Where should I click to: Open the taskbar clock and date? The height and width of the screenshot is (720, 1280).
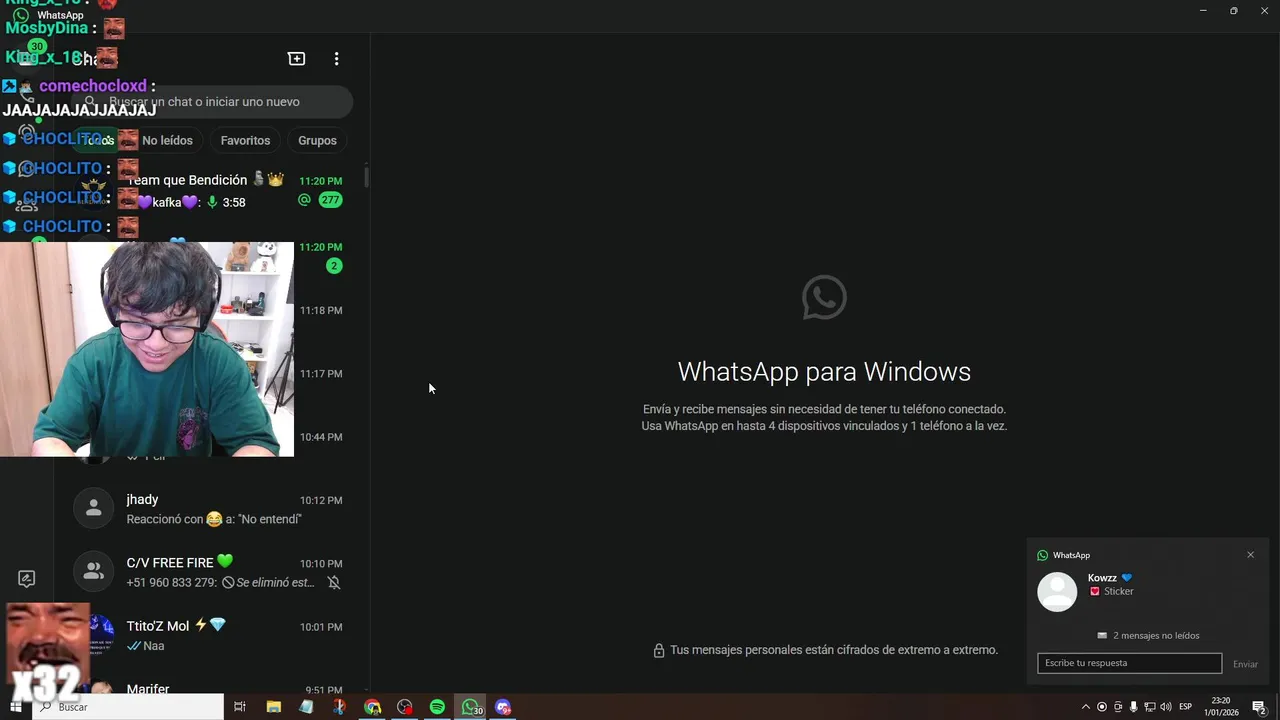click(x=1221, y=707)
